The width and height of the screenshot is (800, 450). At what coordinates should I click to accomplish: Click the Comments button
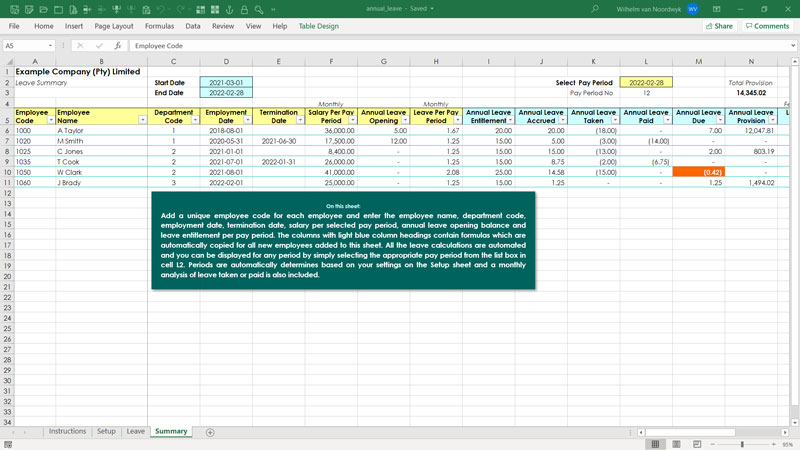(x=767, y=26)
